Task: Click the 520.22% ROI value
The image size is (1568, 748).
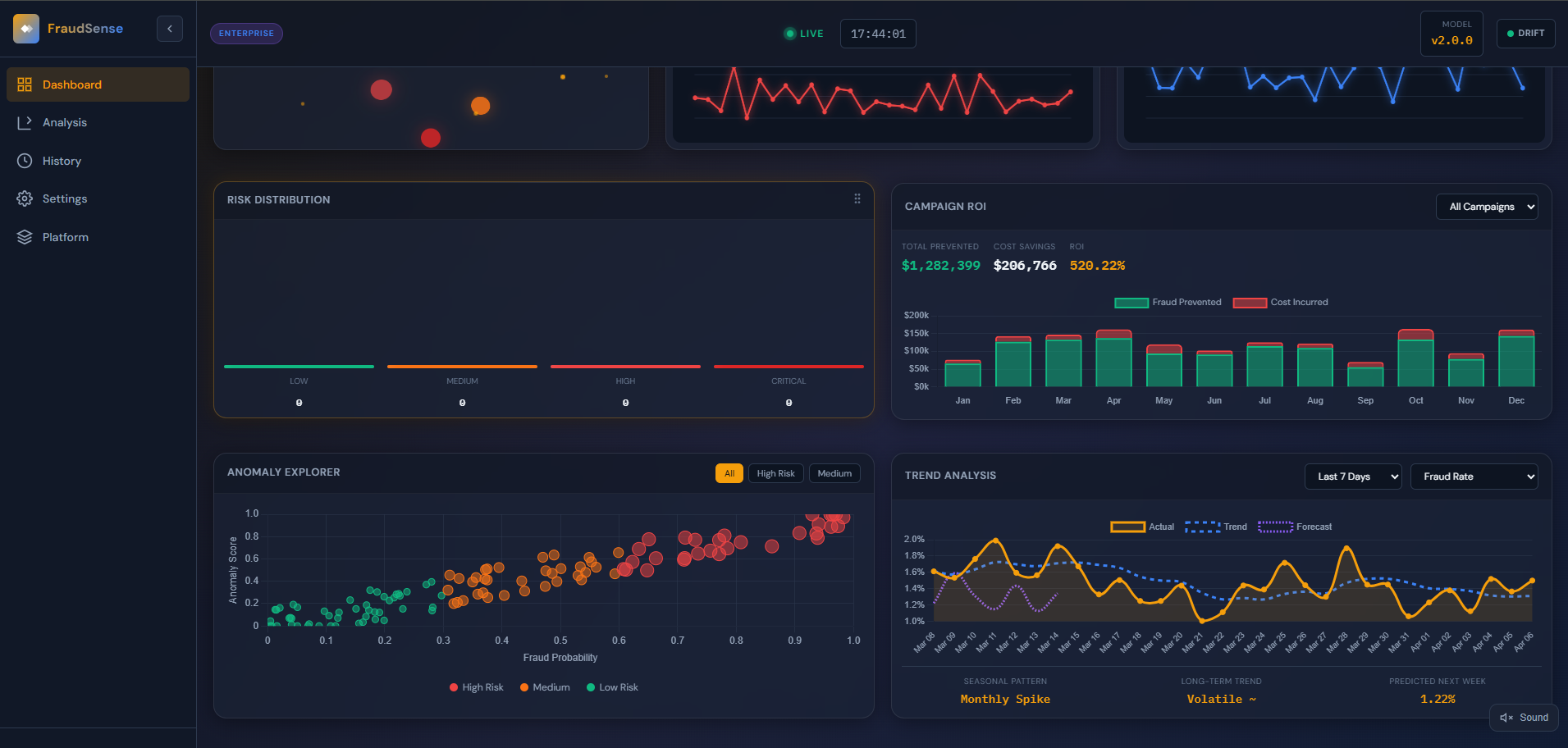Action: 1097,266
